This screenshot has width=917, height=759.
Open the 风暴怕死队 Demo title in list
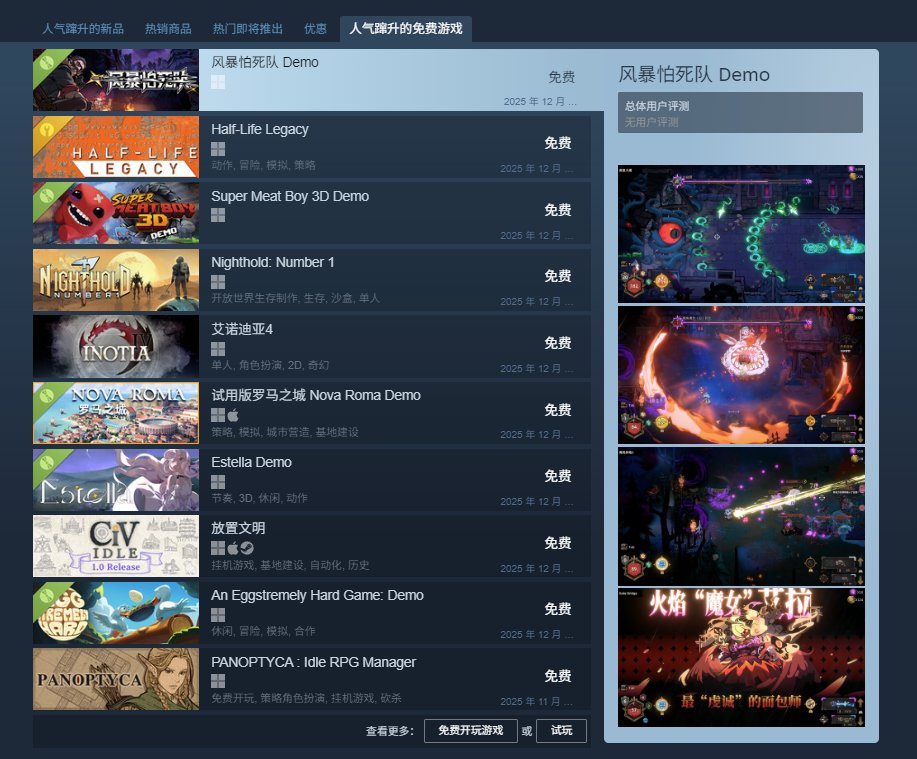[x=265, y=62]
